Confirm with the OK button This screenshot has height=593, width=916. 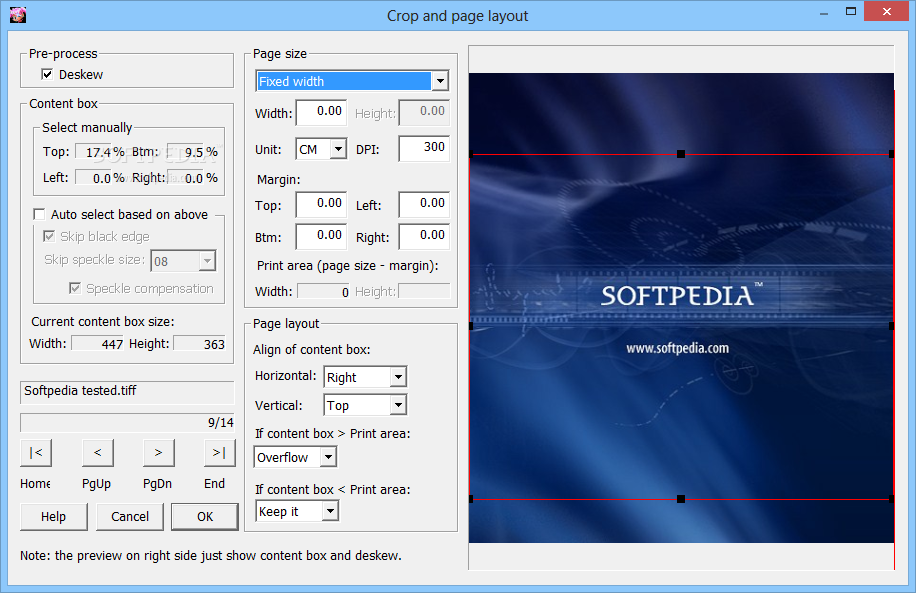tap(205, 516)
